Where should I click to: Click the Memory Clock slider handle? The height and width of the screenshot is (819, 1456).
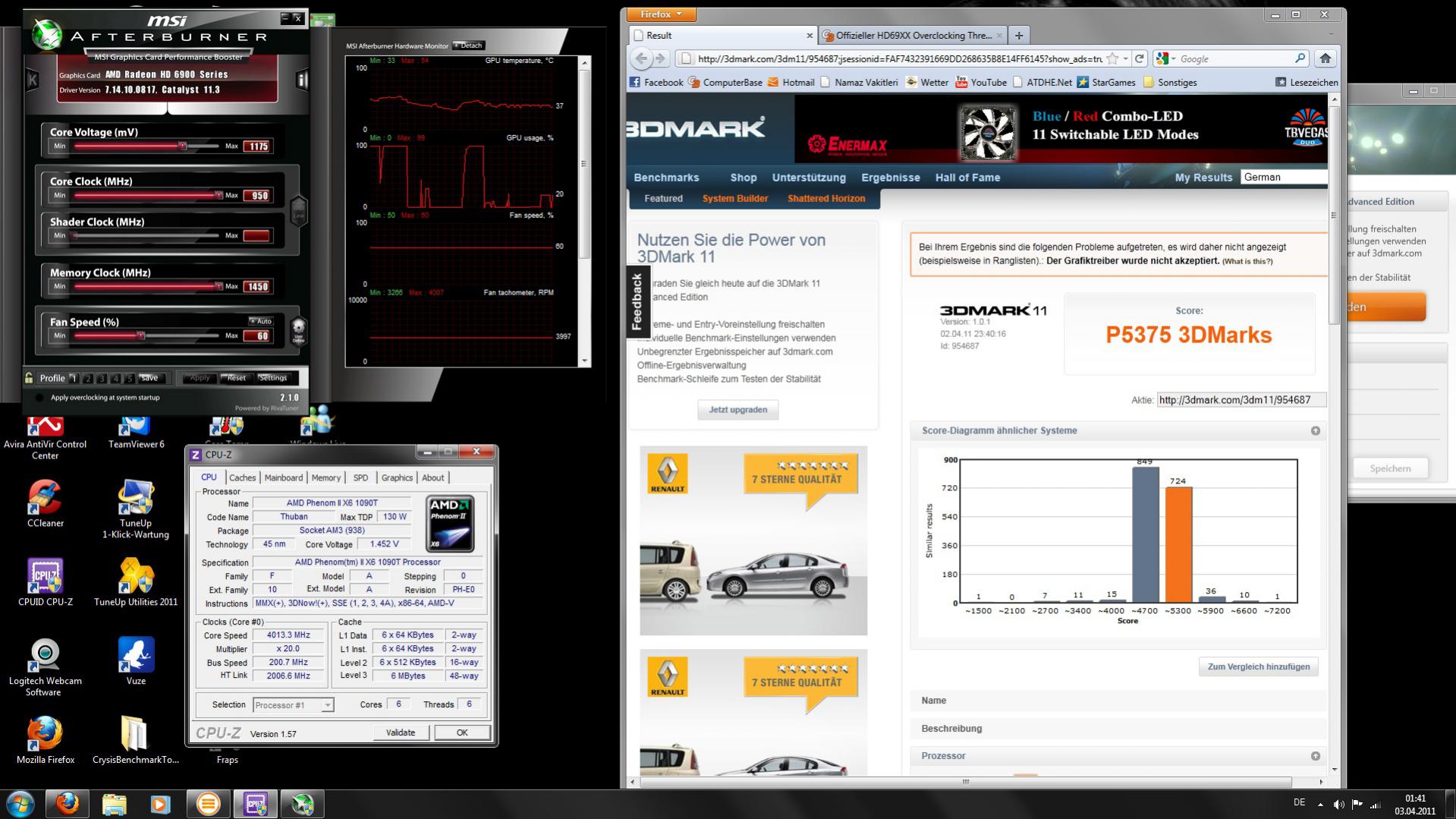pos(219,286)
